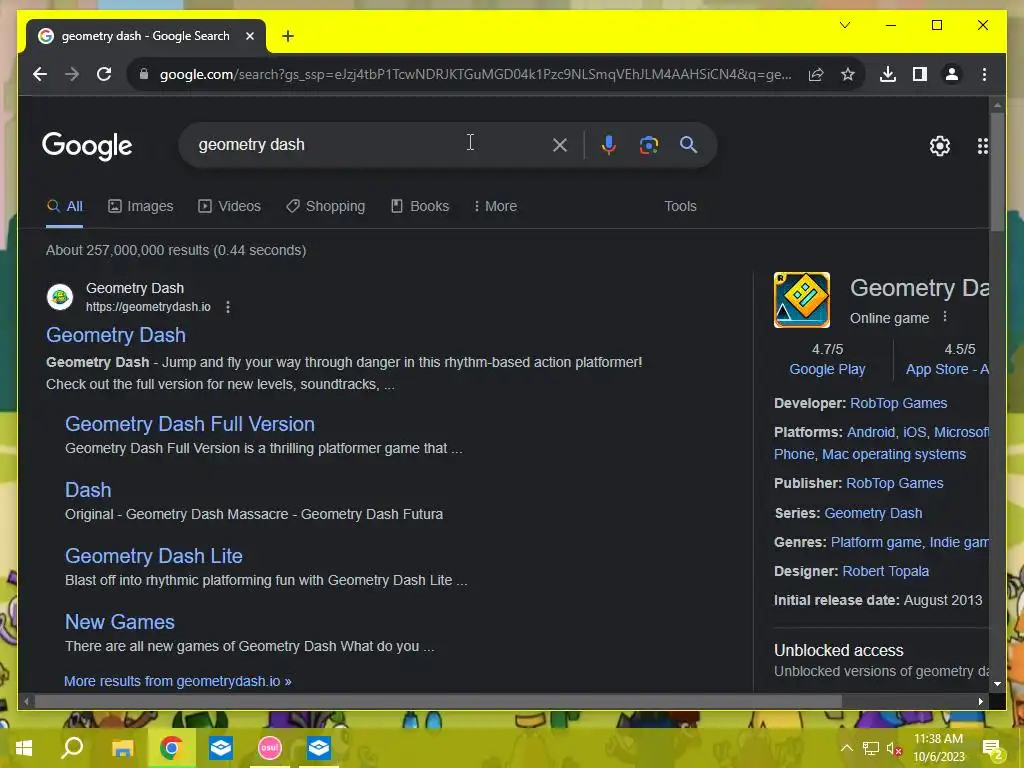Screen dimensions: 1024x768
Task: Open the Windows Start menu
Action: click(x=24, y=748)
